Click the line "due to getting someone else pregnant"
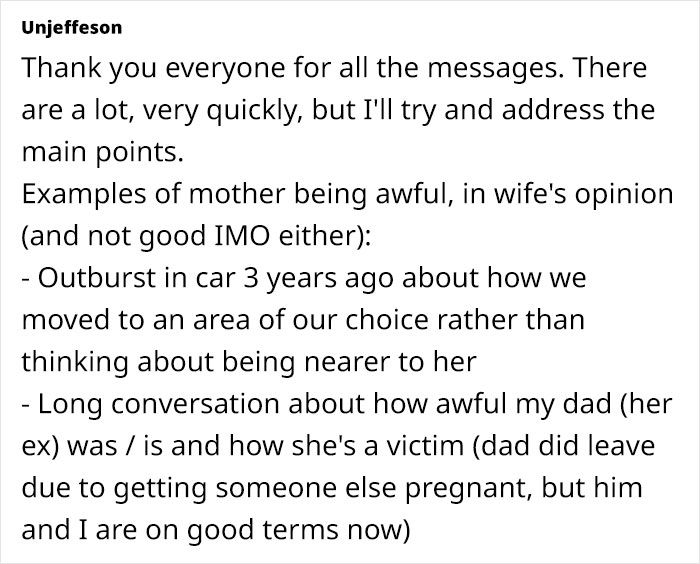This screenshot has height=564, width=700. (x=332, y=488)
